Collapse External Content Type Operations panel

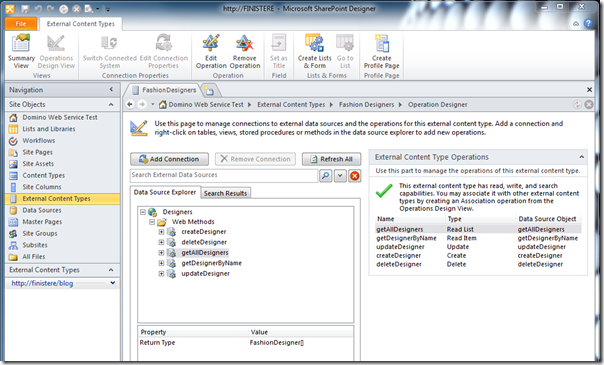coord(581,157)
